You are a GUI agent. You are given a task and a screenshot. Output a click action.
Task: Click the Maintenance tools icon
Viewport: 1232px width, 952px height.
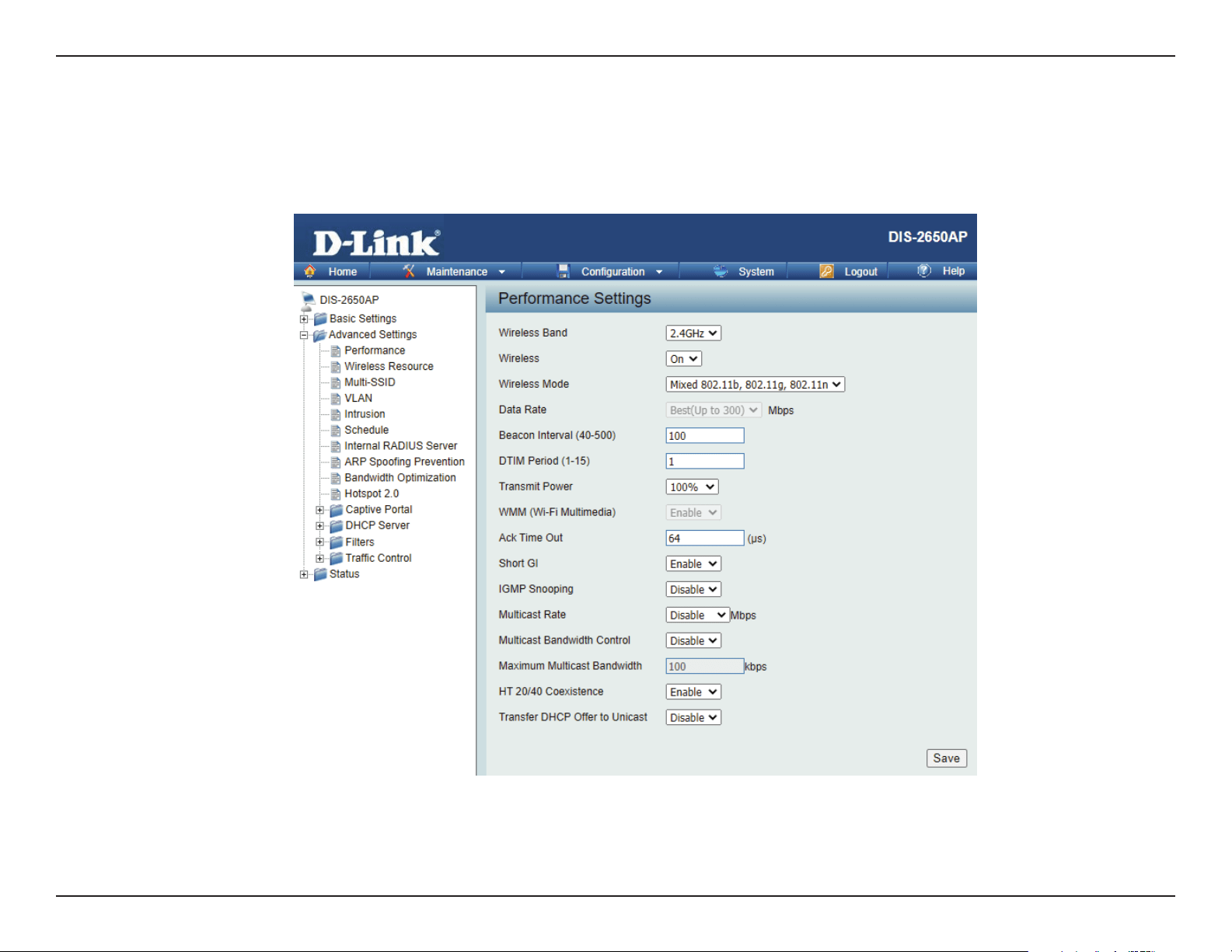(x=409, y=271)
